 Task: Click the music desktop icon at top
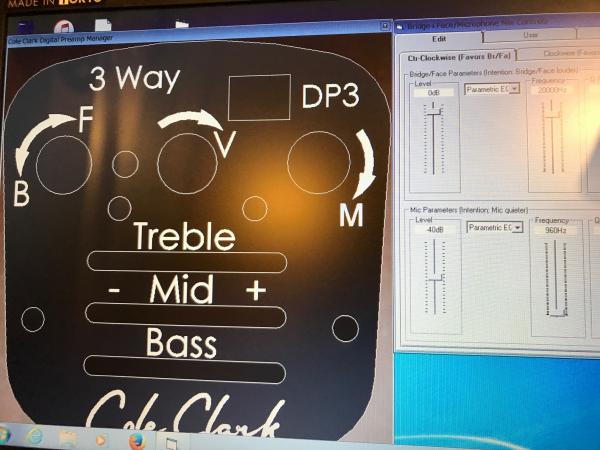[x=64, y=27]
